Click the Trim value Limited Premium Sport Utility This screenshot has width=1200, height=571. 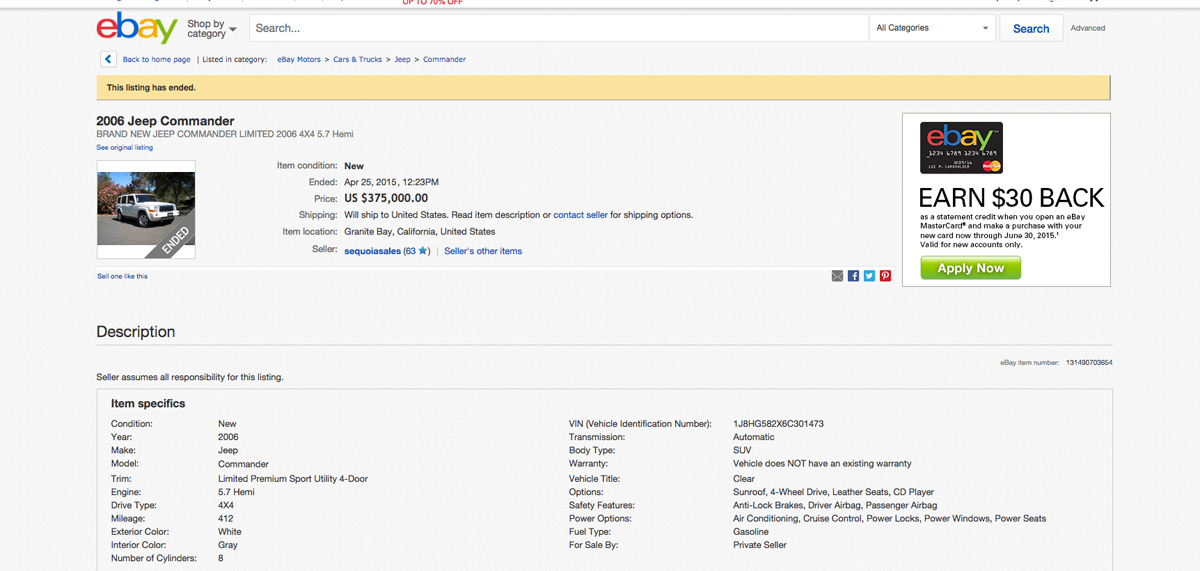[x=293, y=479]
